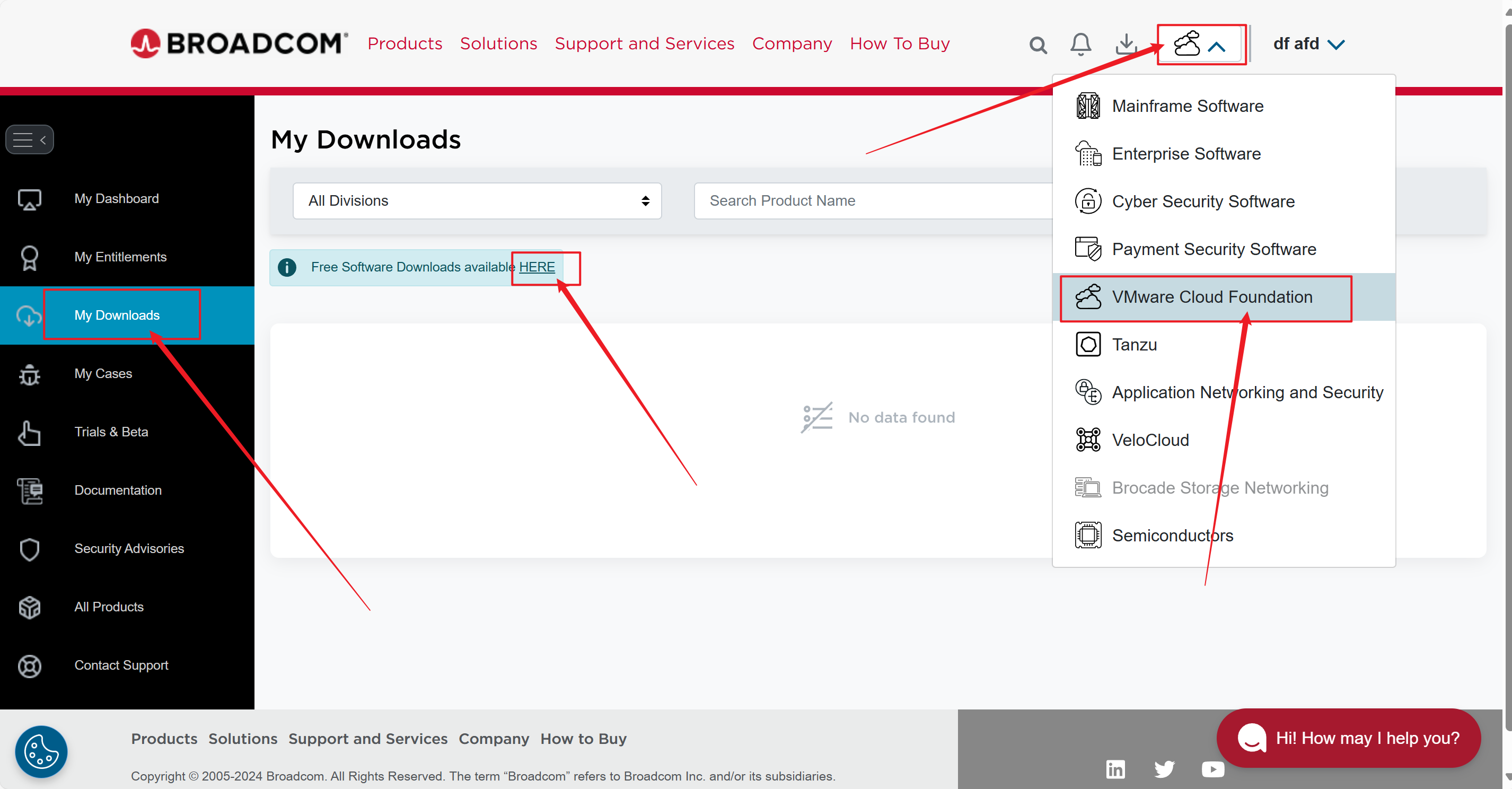Collapse the cloud division selector dropdown
The image size is (1512, 789).
coord(1200,45)
